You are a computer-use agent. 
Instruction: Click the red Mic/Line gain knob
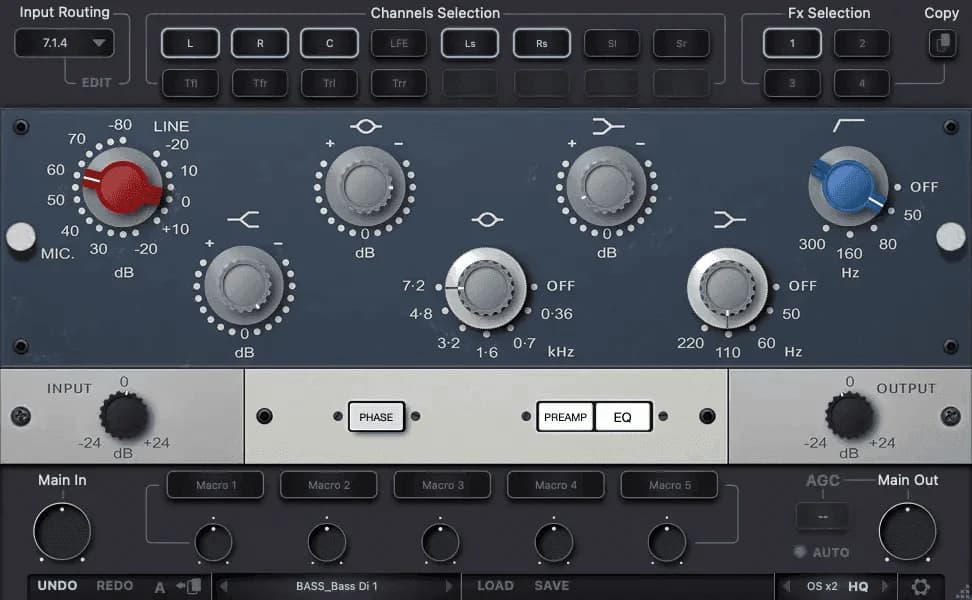121,184
